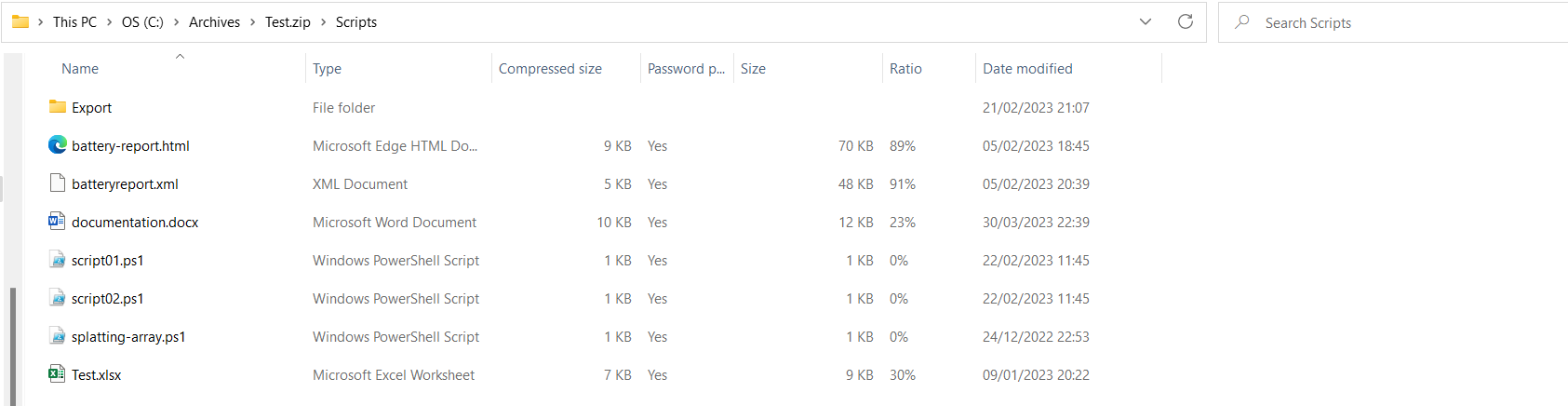Expand the chevron after Test.zip breadcrumb
Image resolution: width=1568 pixels, height=406 pixels.
[324, 22]
